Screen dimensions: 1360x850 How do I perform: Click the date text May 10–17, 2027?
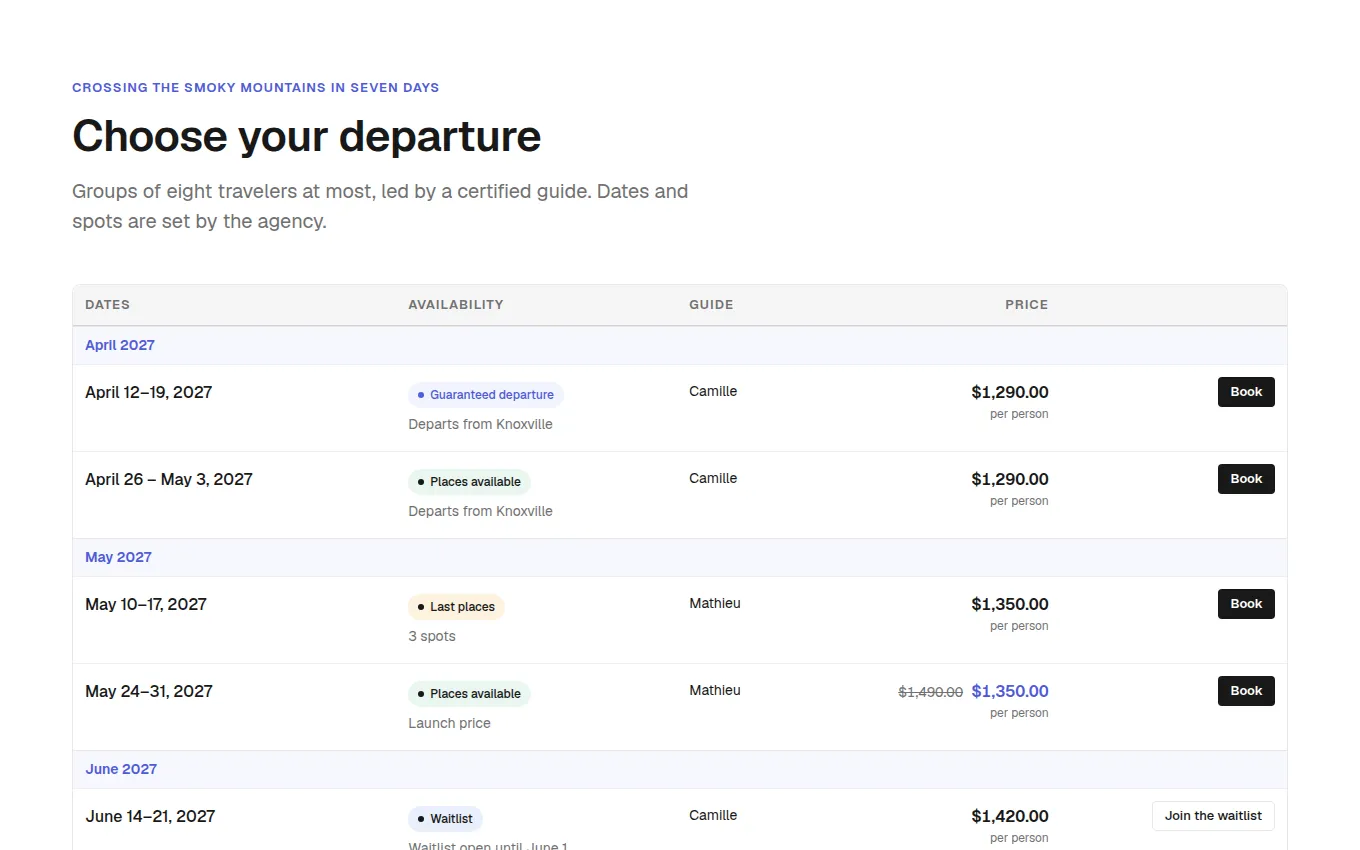pos(146,604)
